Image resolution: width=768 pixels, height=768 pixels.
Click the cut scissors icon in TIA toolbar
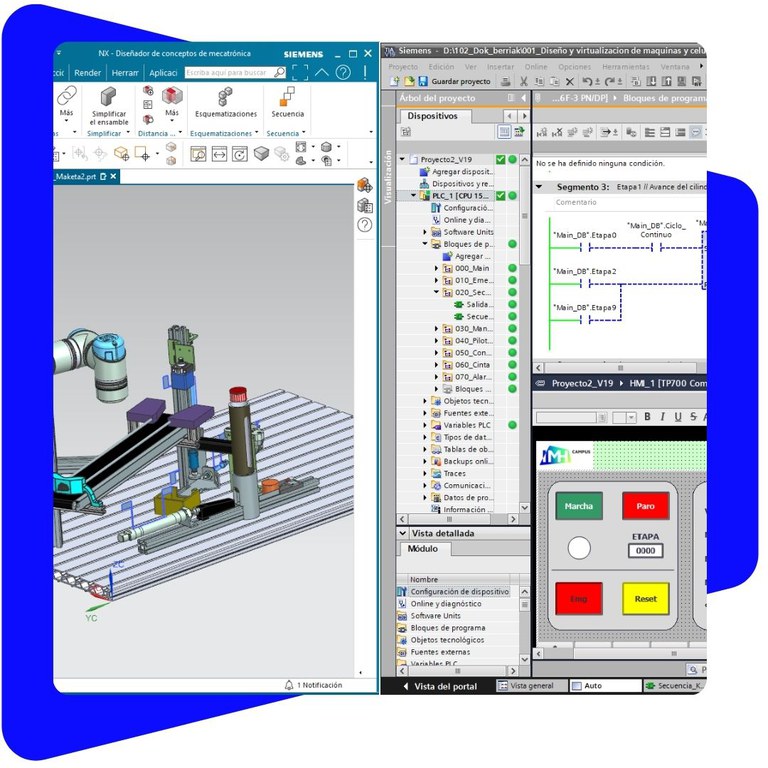point(523,81)
